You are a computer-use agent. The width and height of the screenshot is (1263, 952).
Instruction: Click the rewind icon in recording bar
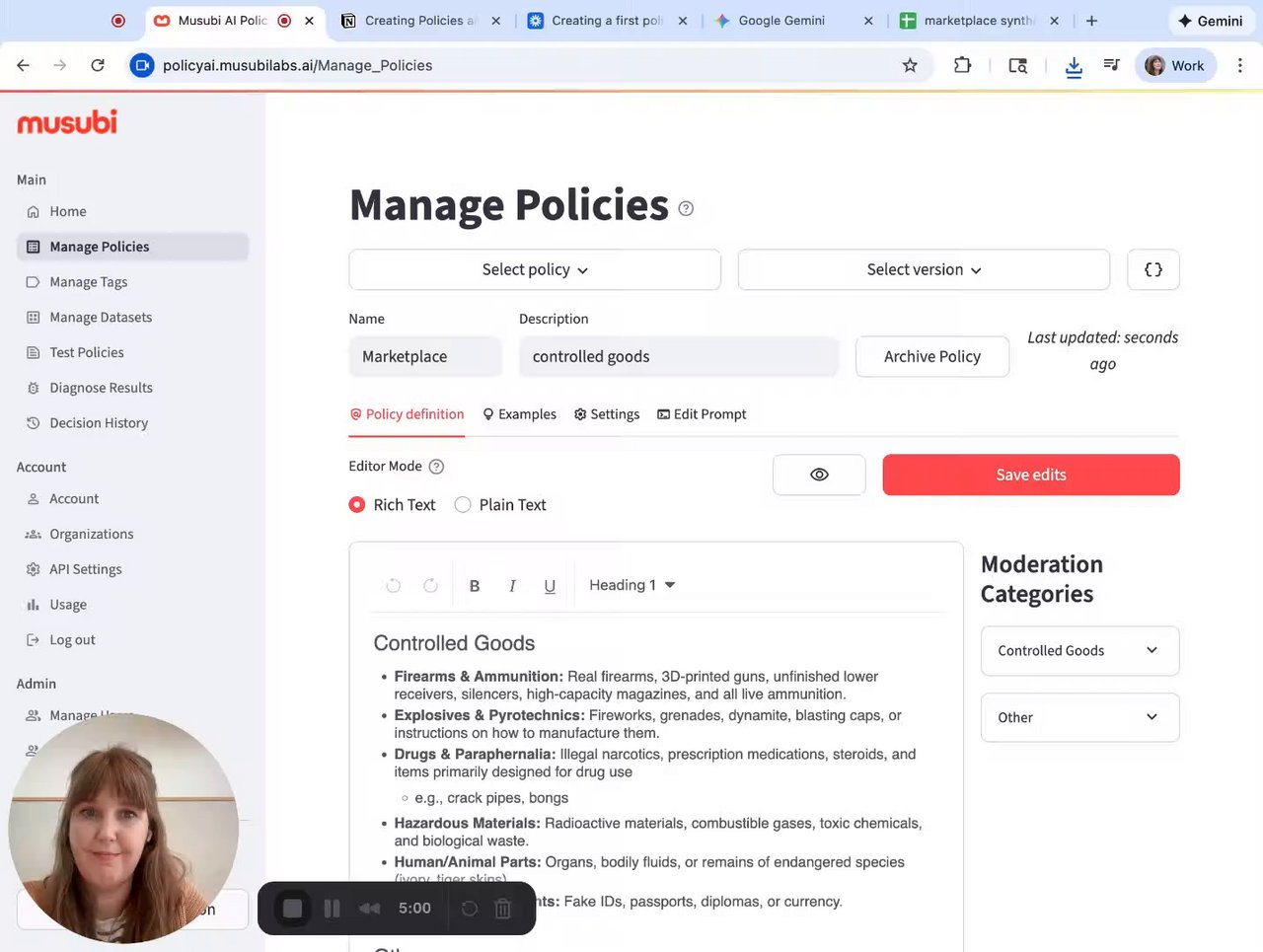click(x=370, y=909)
